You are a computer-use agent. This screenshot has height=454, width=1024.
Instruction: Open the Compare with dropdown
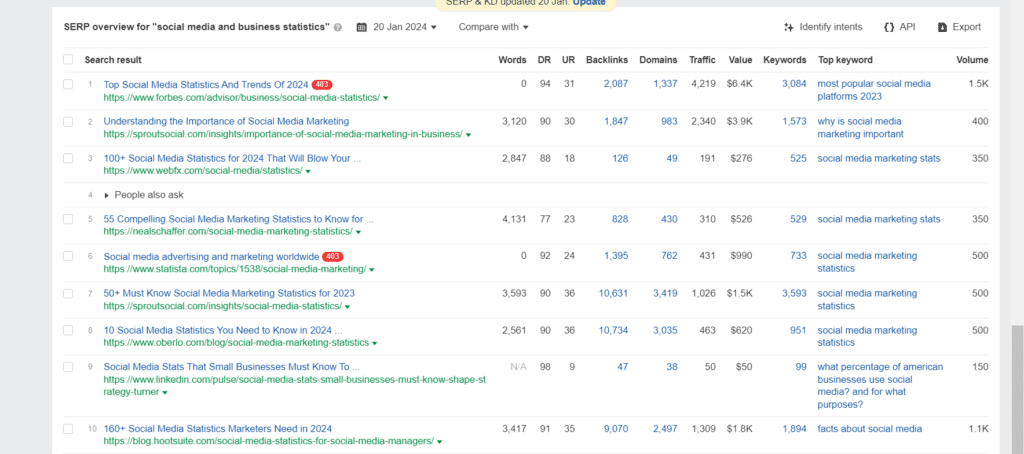click(x=493, y=27)
